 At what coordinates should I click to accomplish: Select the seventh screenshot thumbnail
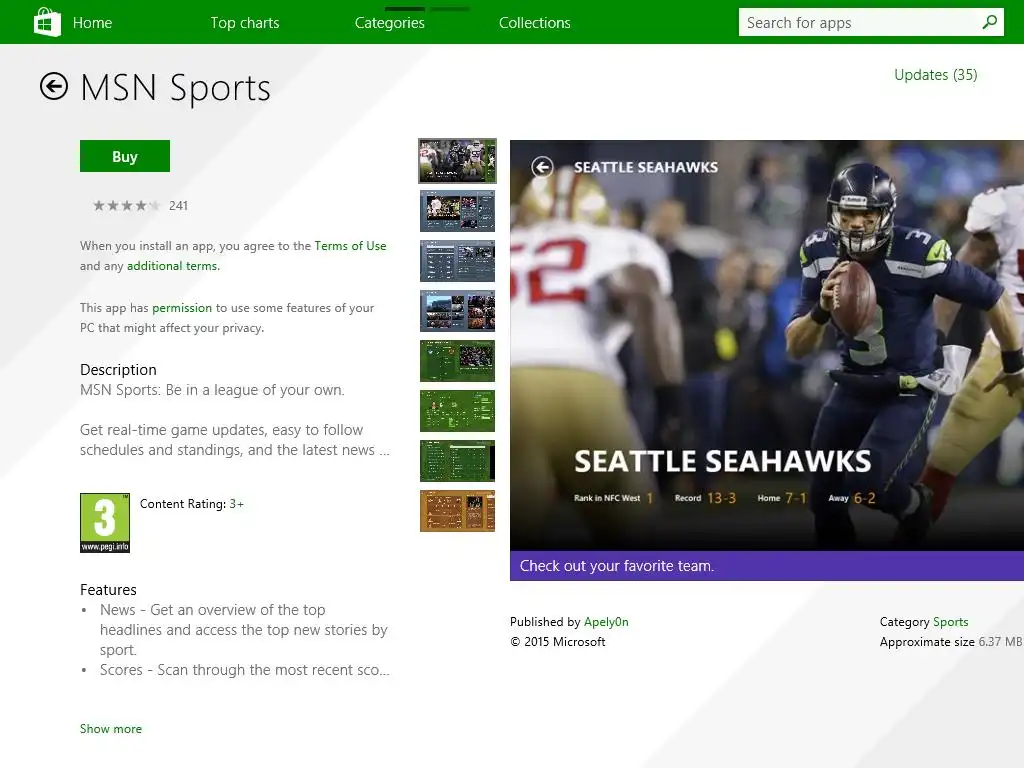457,460
